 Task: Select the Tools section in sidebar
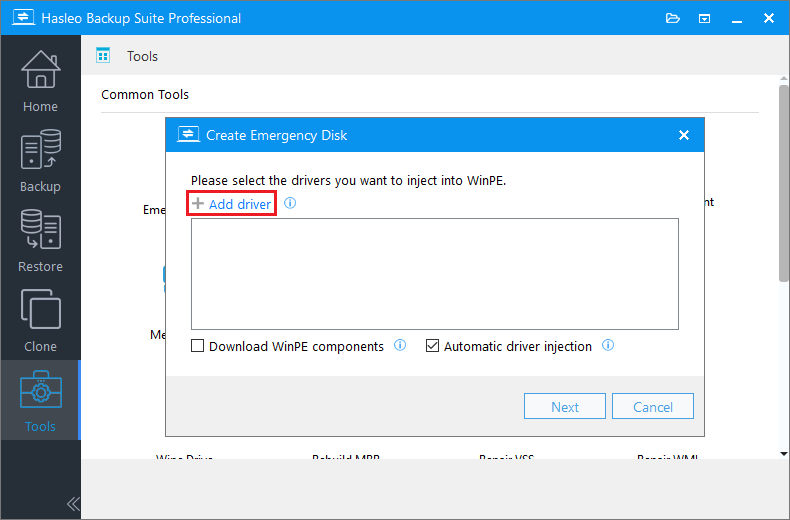(40, 400)
